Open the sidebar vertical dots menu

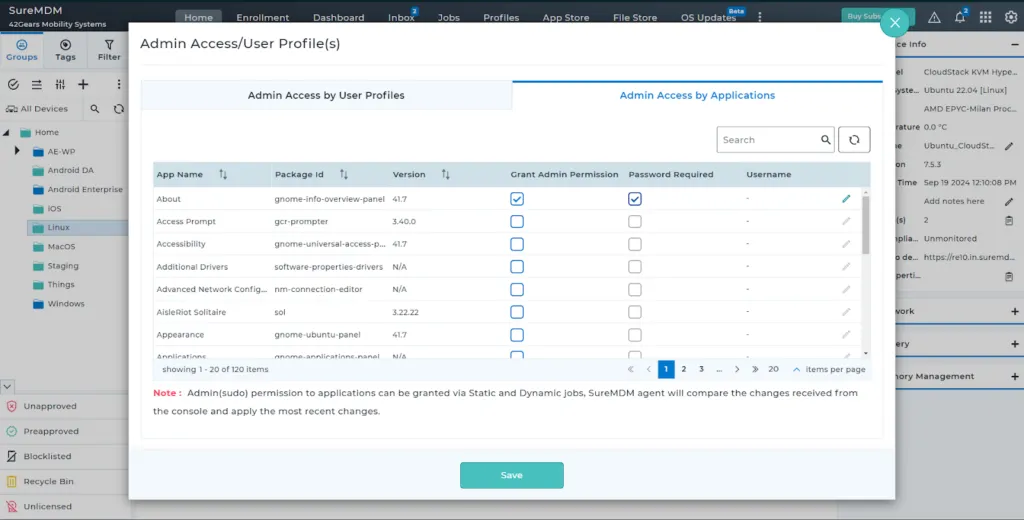(x=119, y=84)
